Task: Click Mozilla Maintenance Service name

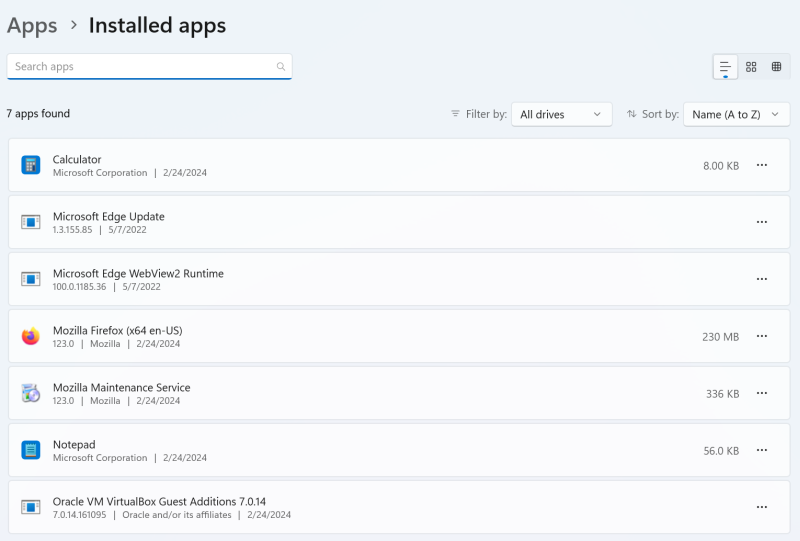Action: tap(121, 387)
